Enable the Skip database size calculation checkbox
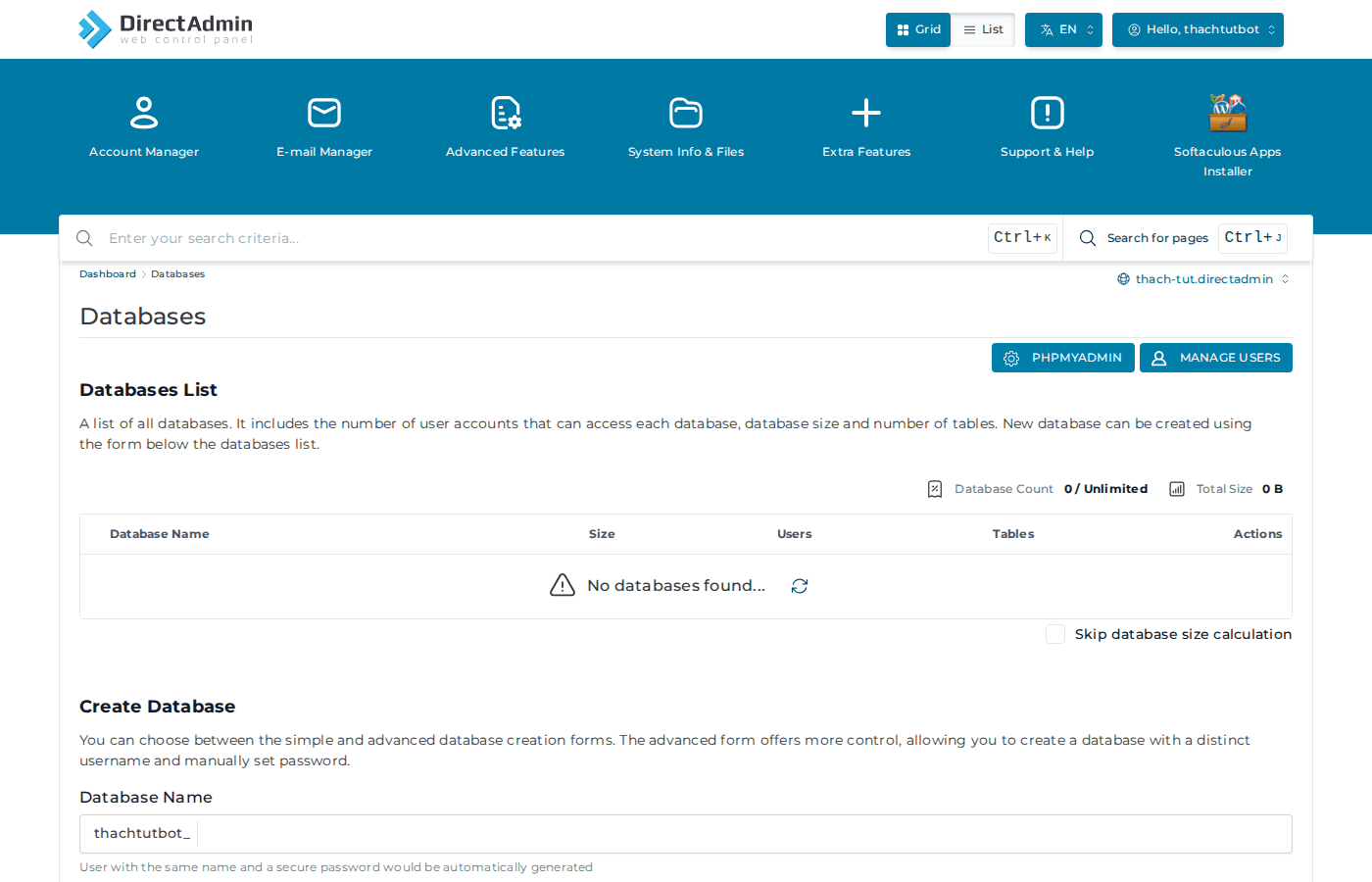This screenshot has height=882, width=1372. 1054,634
